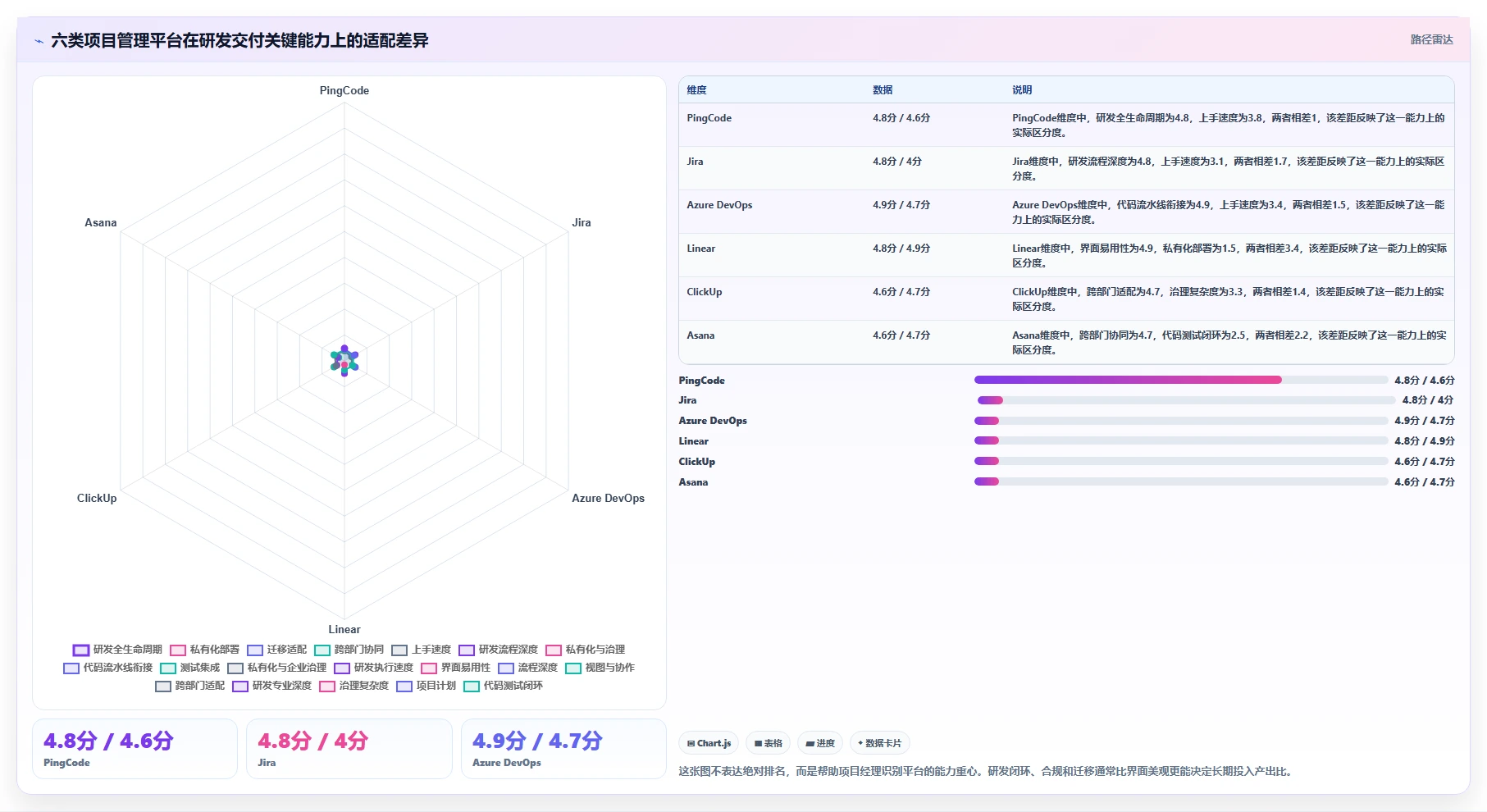Click the 4.8分 / 4分 value in Jira table row
This screenshot has width=1487, height=812.
coord(897,162)
